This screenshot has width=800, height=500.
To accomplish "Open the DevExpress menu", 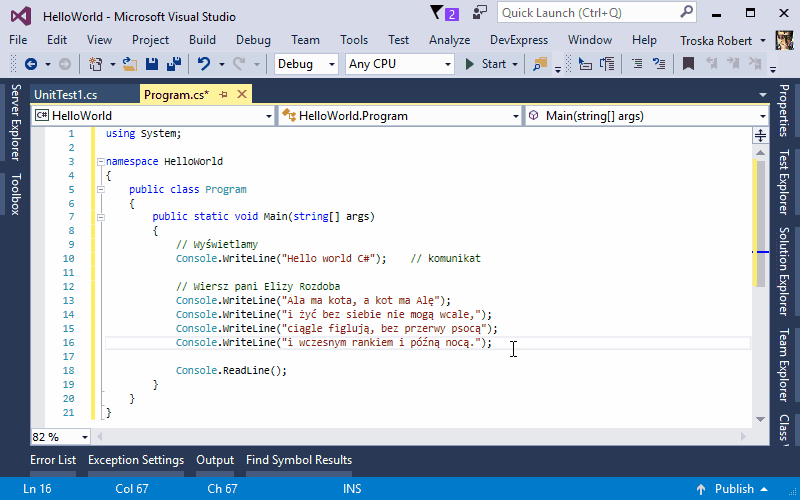I will (519, 40).
